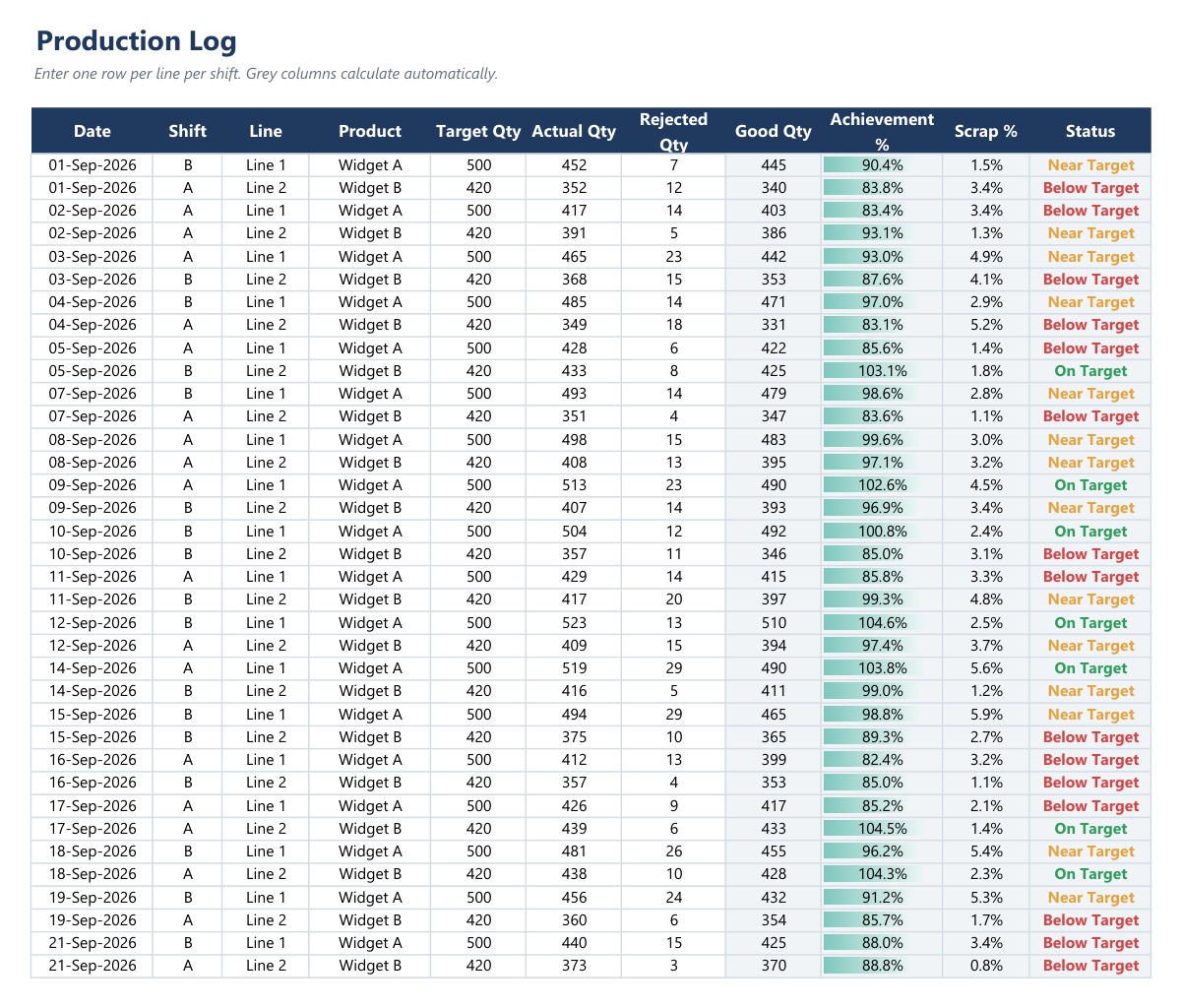Select Line 2 cell on 18-Sep-2026
The width and height of the screenshot is (1182, 1008).
point(266,874)
